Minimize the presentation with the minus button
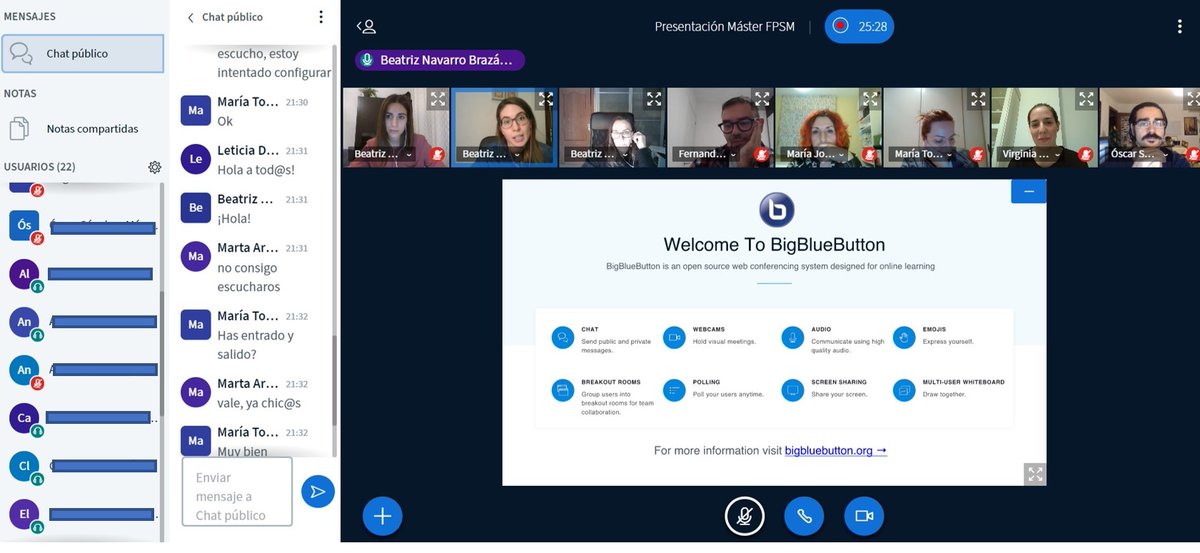Screen dimensions: 1200x553 pos(1029,191)
